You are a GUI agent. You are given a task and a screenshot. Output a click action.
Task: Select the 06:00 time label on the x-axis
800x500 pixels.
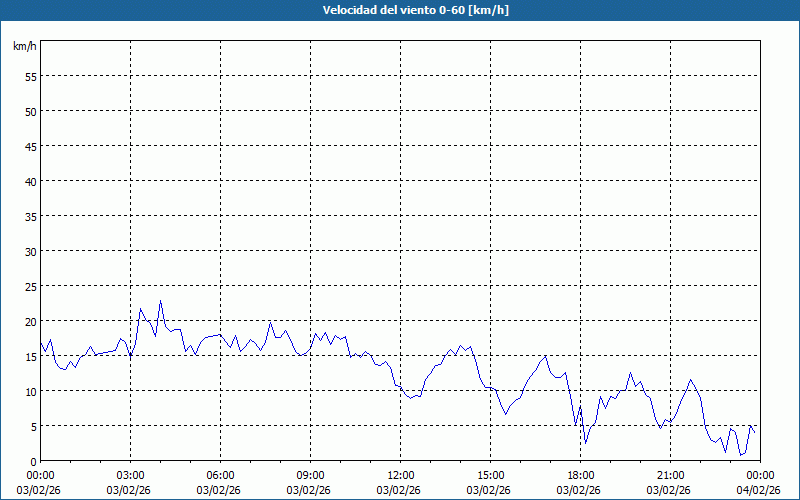point(220,474)
